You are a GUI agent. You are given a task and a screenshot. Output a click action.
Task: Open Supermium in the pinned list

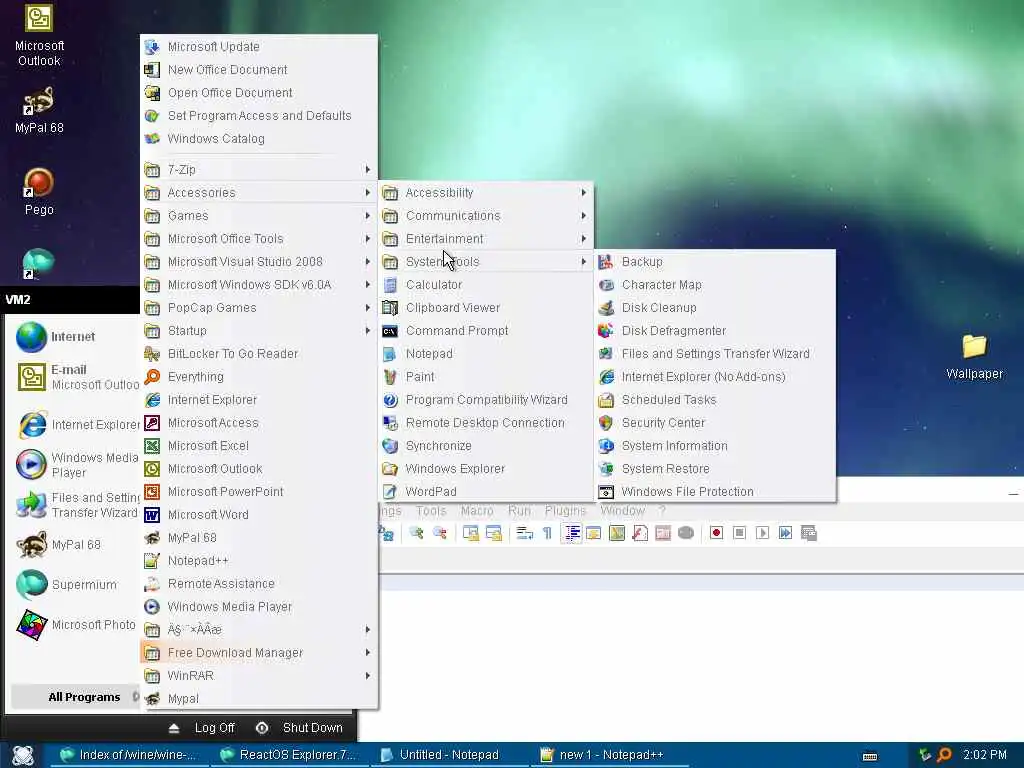coord(72,584)
